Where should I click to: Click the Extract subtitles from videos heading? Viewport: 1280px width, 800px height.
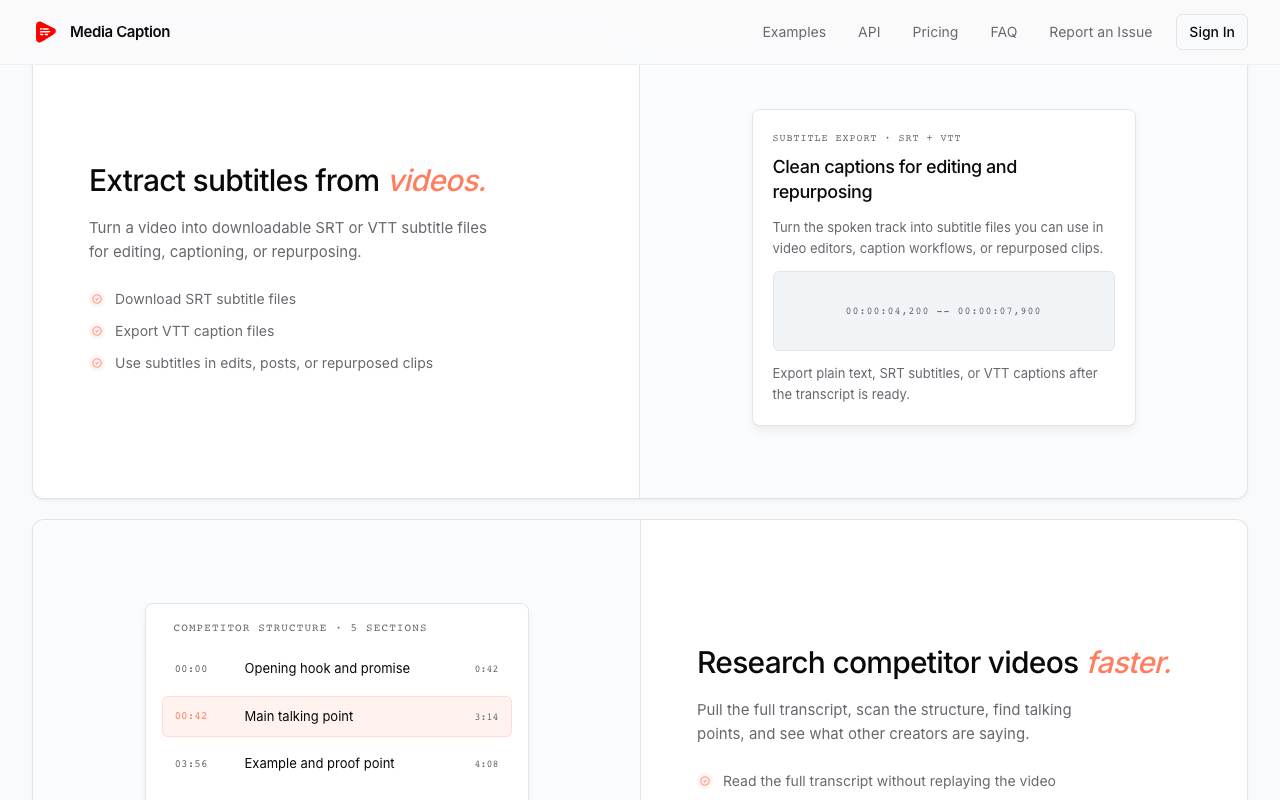[288, 181]
